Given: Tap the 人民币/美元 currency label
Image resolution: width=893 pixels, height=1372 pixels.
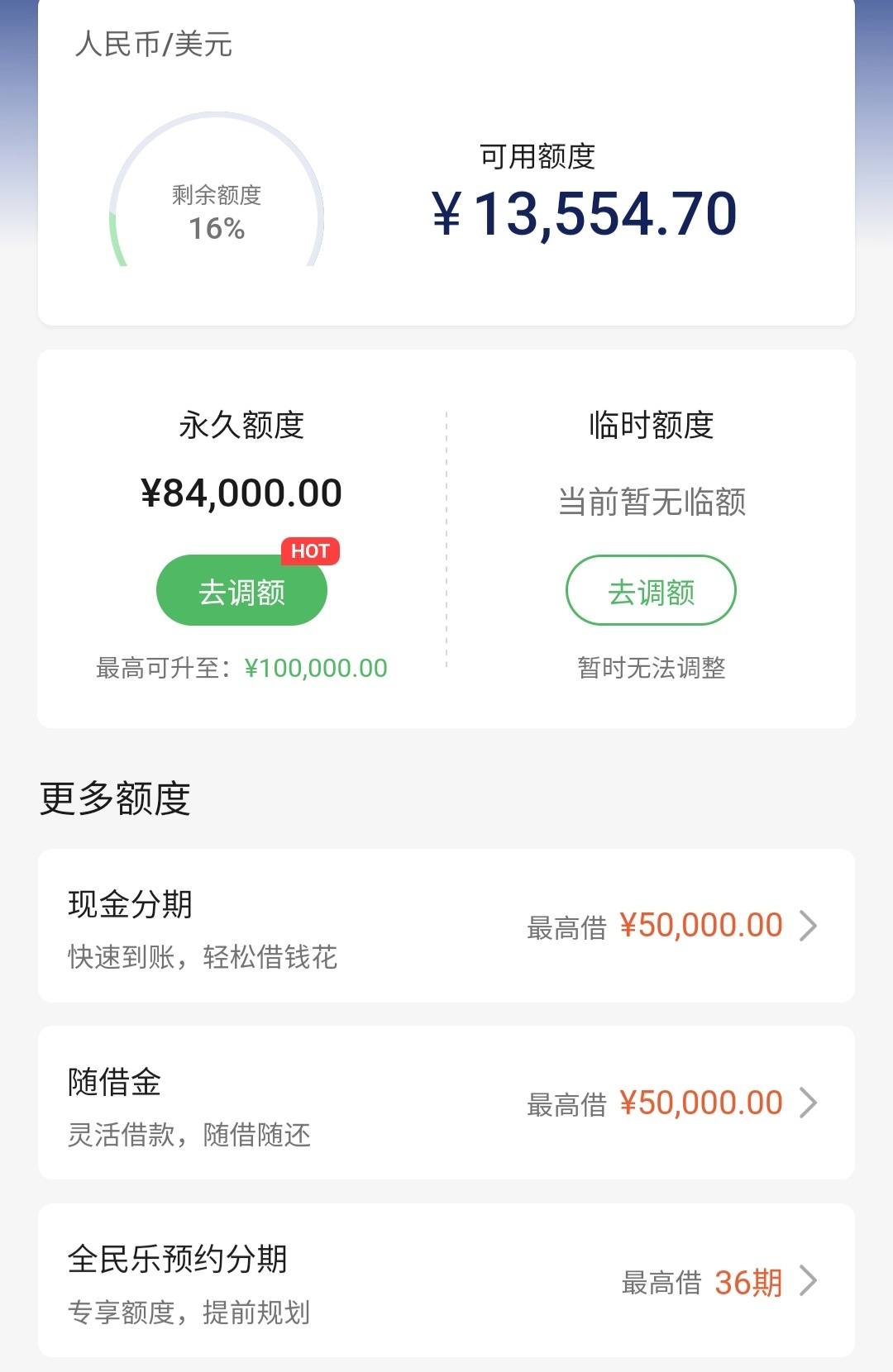Looking at the screenshot, I should (x=154, y=44).
